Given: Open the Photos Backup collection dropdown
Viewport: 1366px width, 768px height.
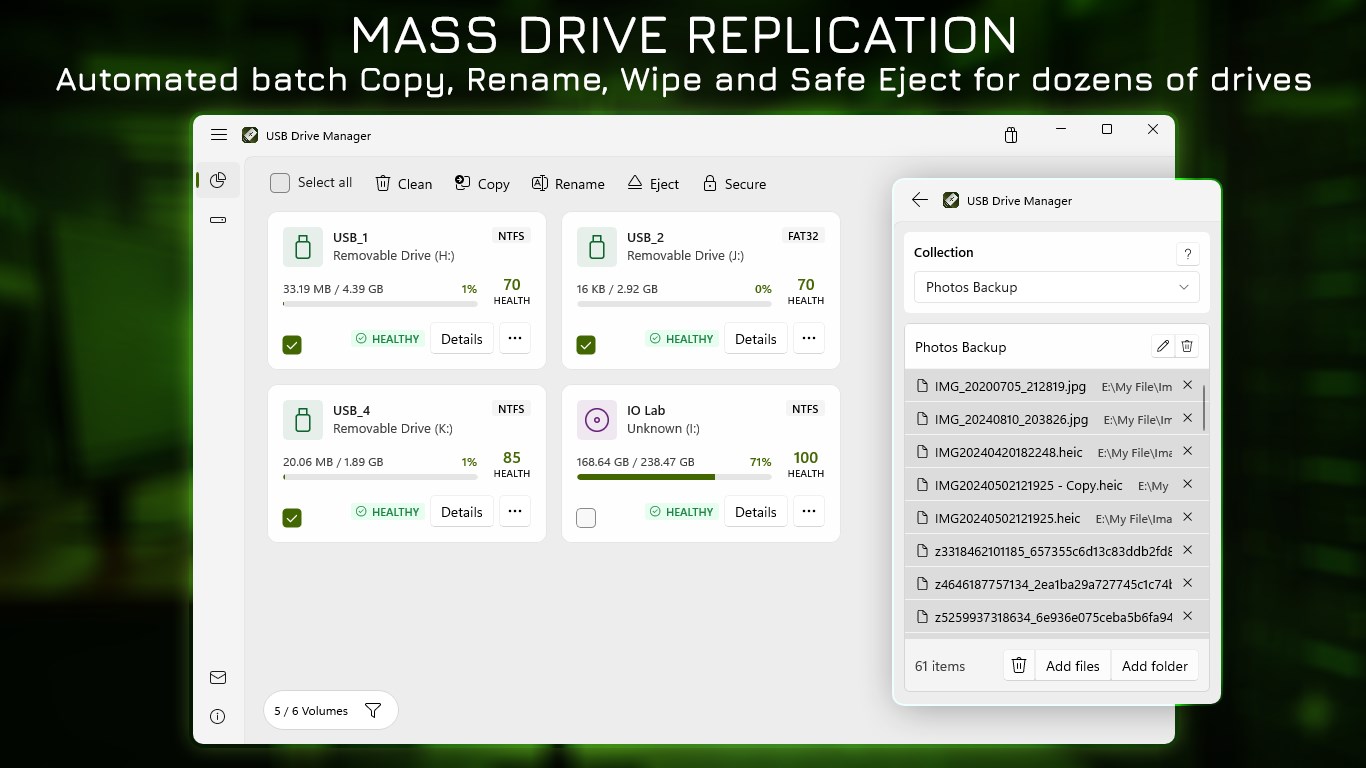Looking at the screenshot, I should tap(1057, 287).
